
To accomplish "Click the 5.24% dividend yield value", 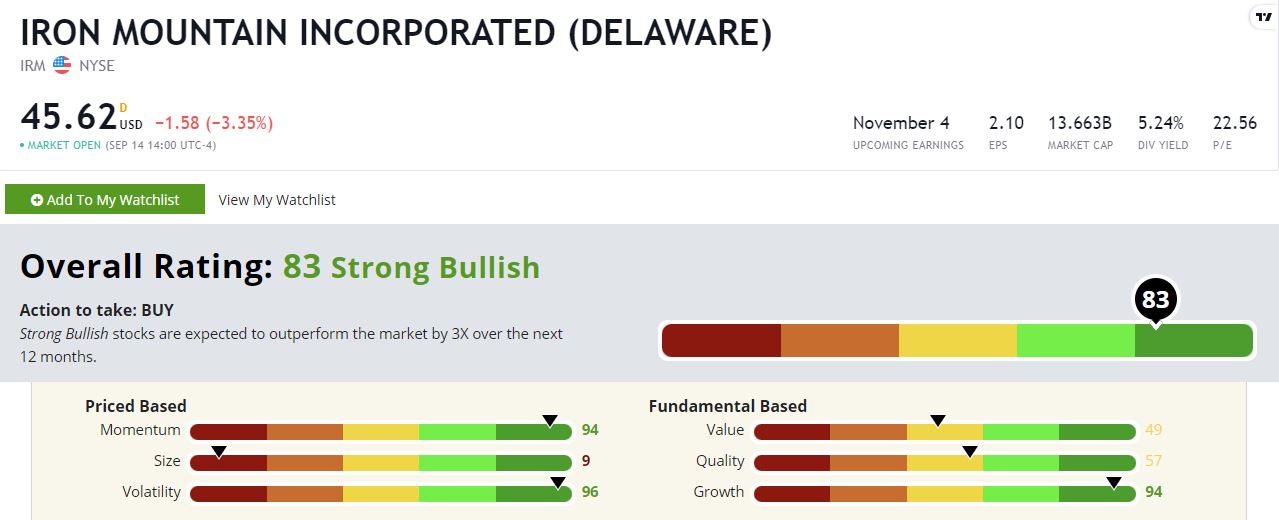I will tap(1161, 123).
